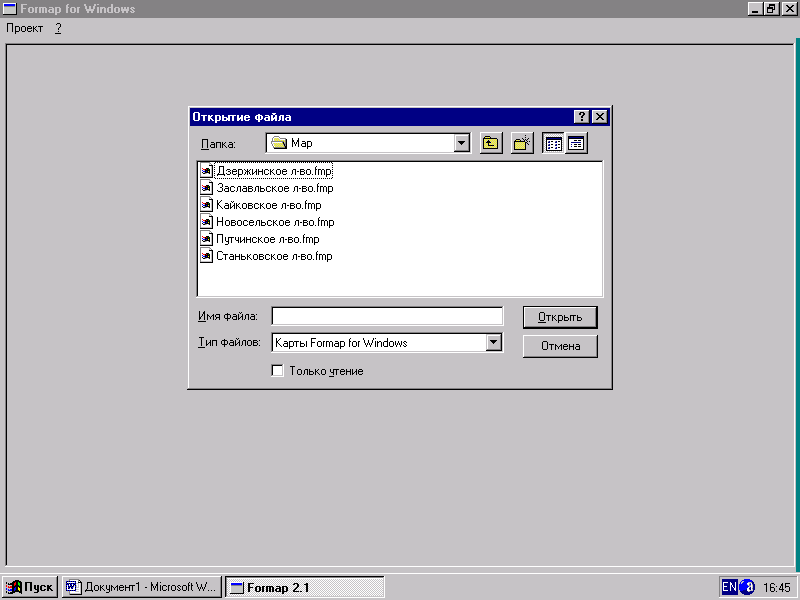Select file name Станьковское л-во.fmp
This screenshot has height=600, width=800.
click(274, 256)
